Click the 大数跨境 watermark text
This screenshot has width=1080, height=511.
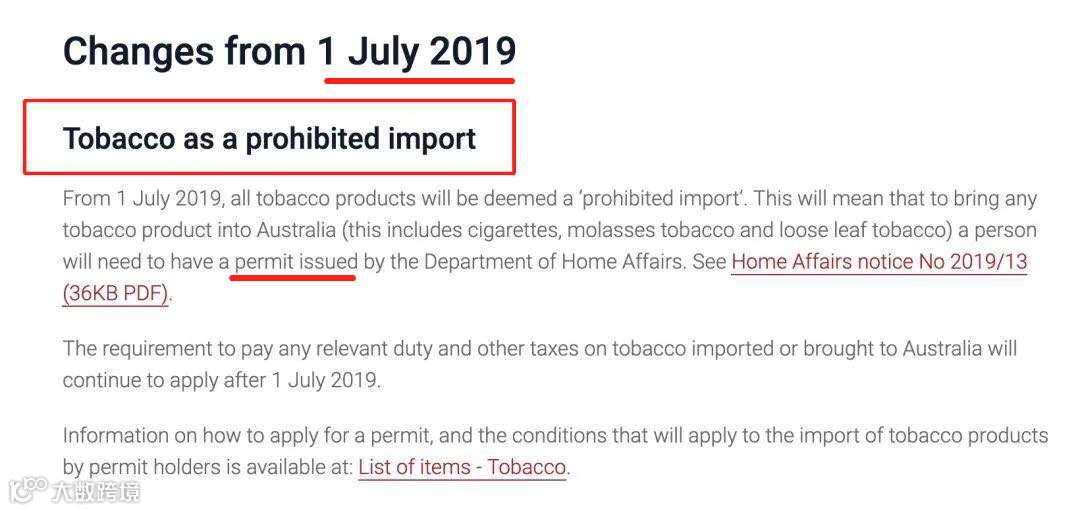[x=96, y=491]
